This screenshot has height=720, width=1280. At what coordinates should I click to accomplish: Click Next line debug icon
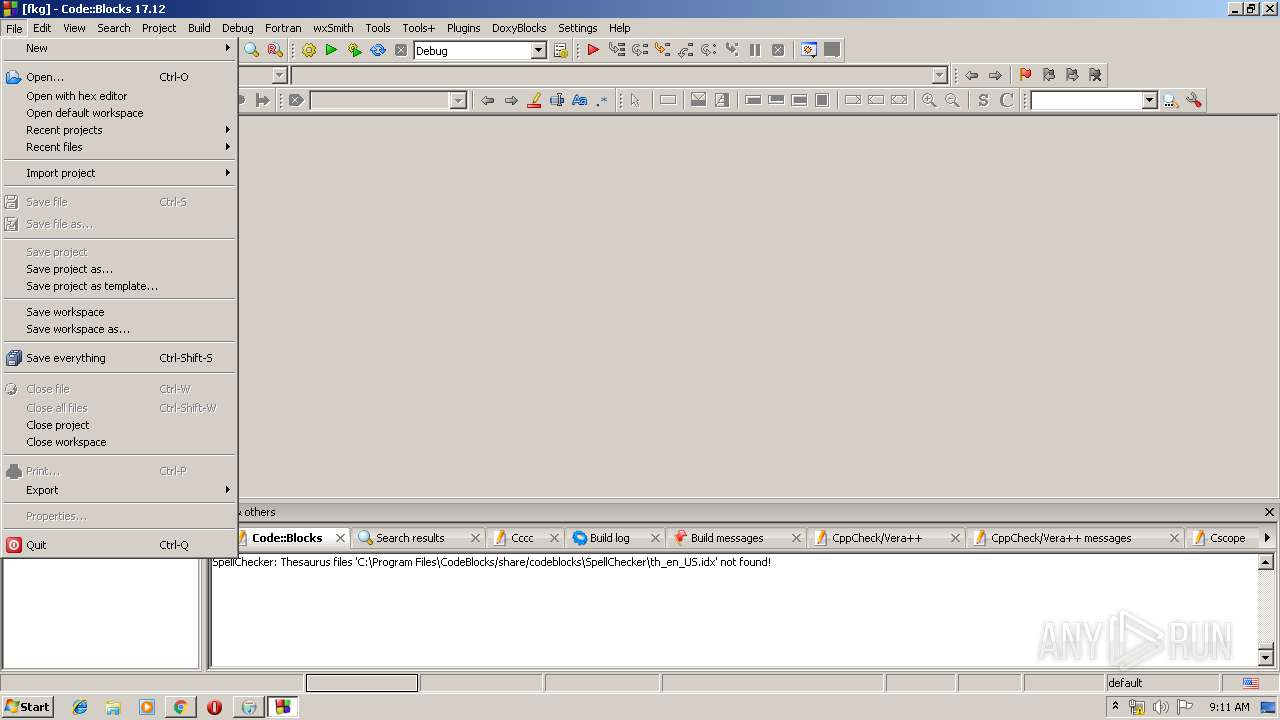639,50
